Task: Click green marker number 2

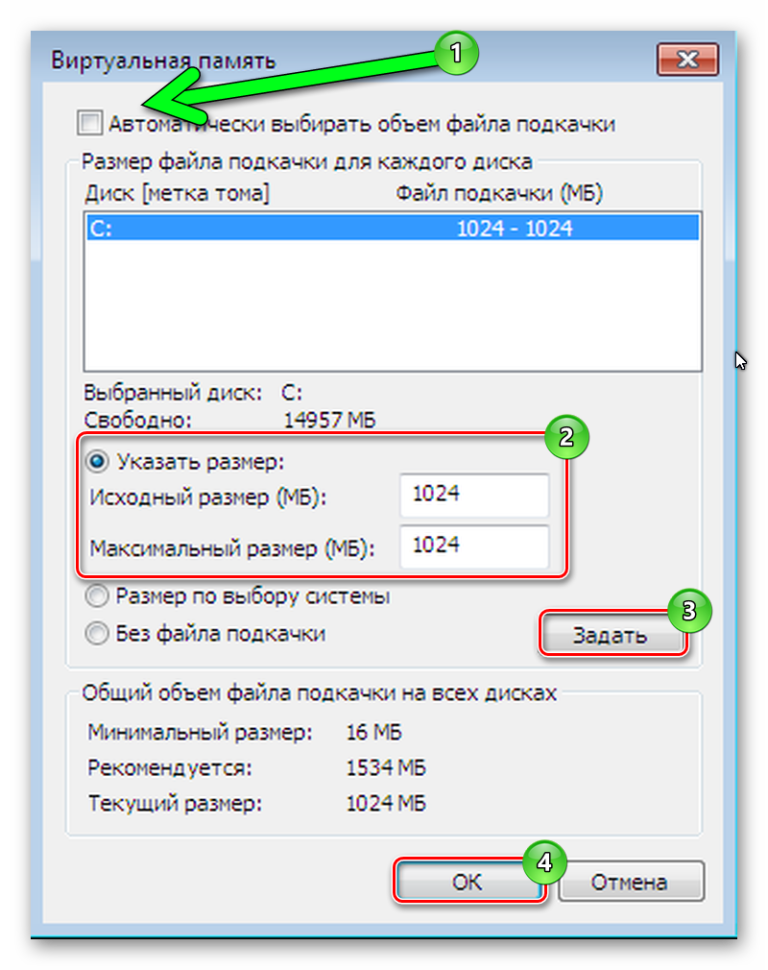Action: pos(566,437)
